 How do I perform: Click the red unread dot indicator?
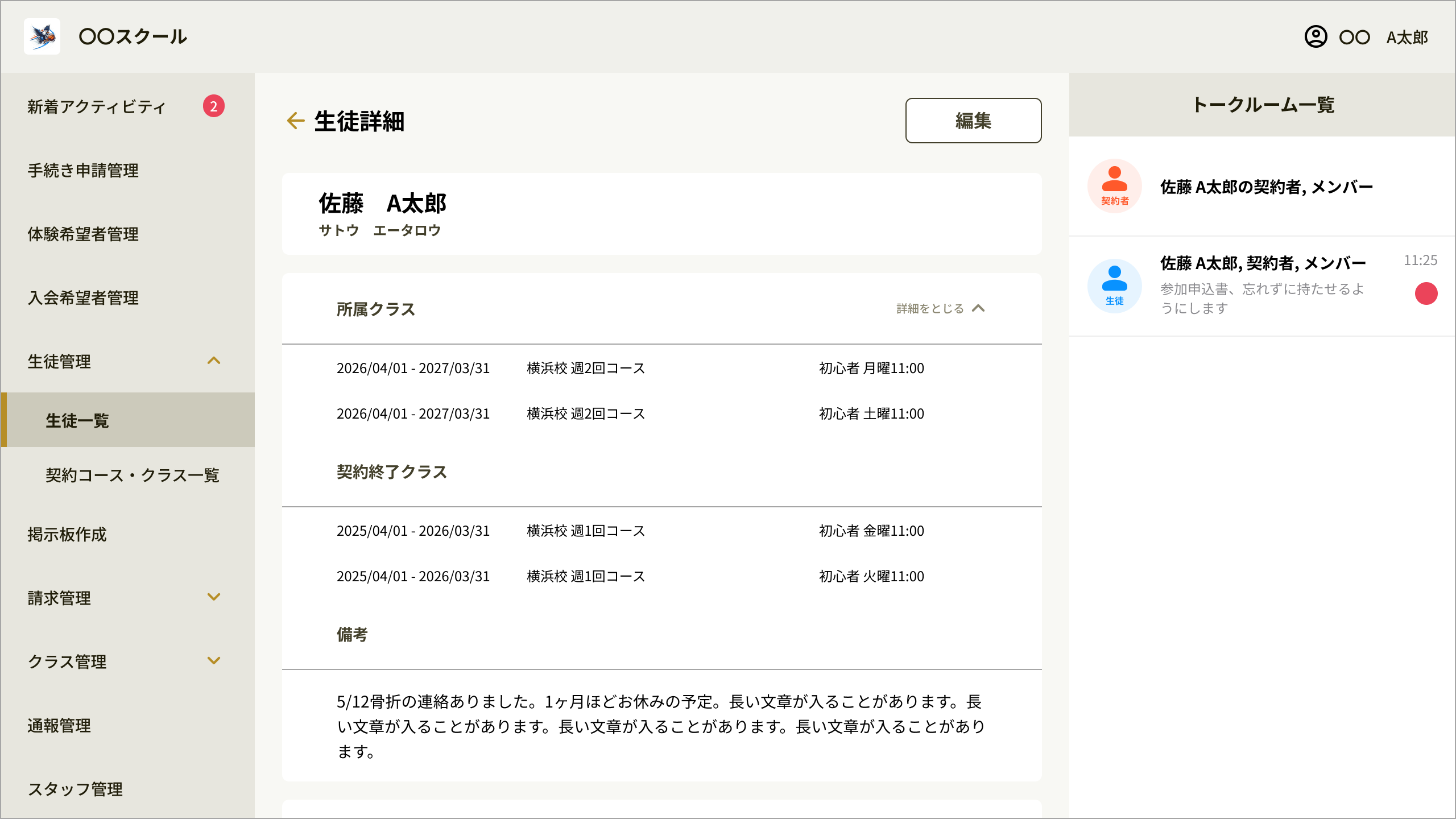point(1426,293)
